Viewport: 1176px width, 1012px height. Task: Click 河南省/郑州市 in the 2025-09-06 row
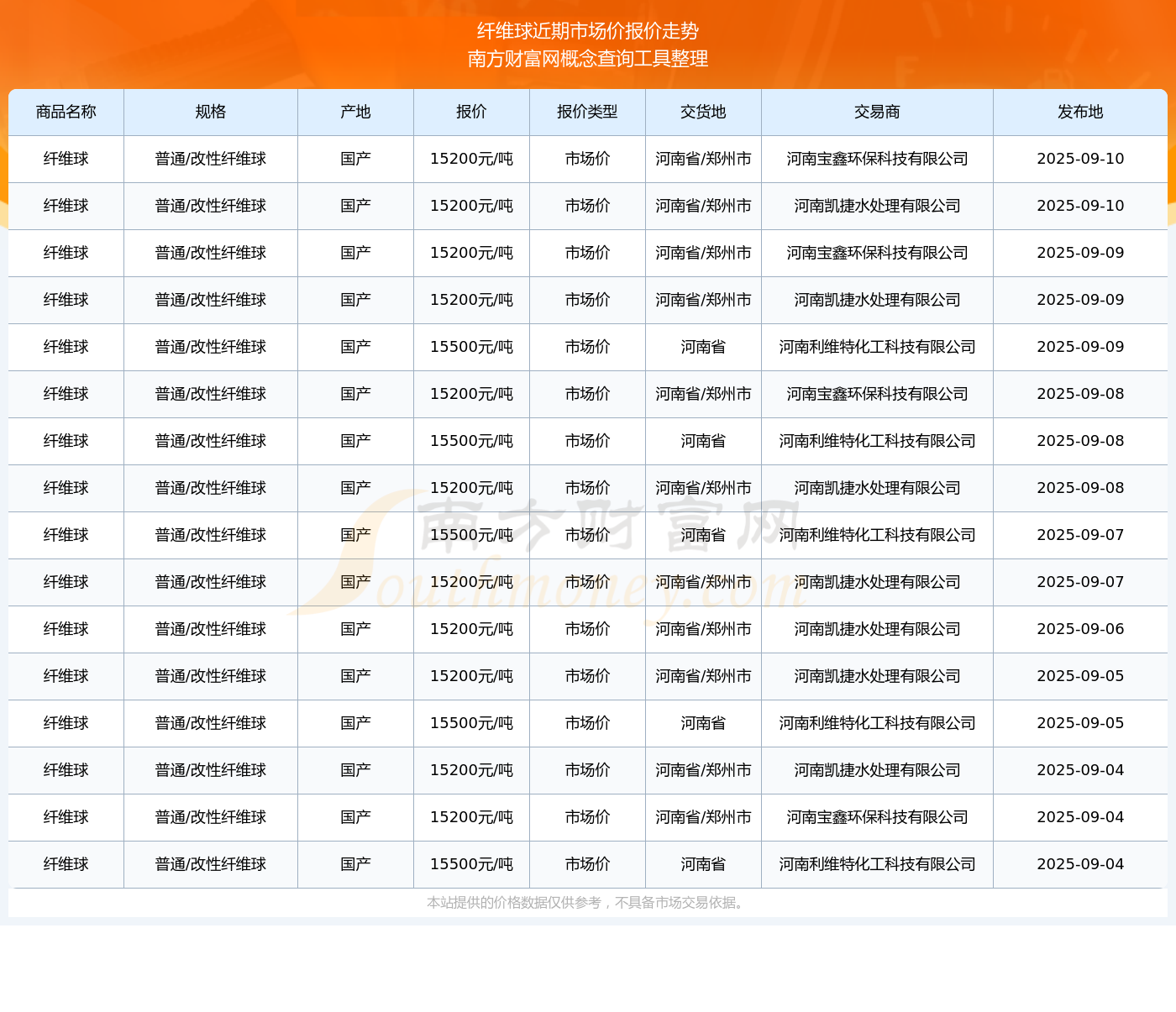click(704, 629)
